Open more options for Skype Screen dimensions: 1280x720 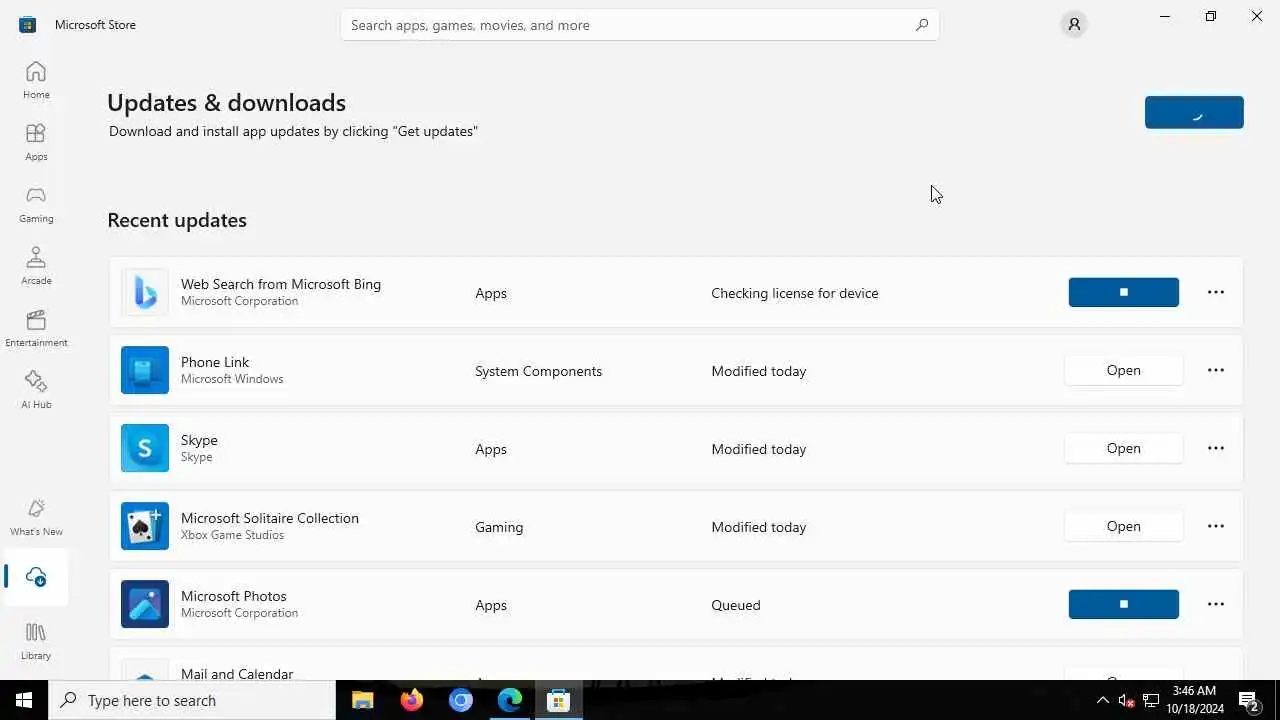pos(1216,448)
